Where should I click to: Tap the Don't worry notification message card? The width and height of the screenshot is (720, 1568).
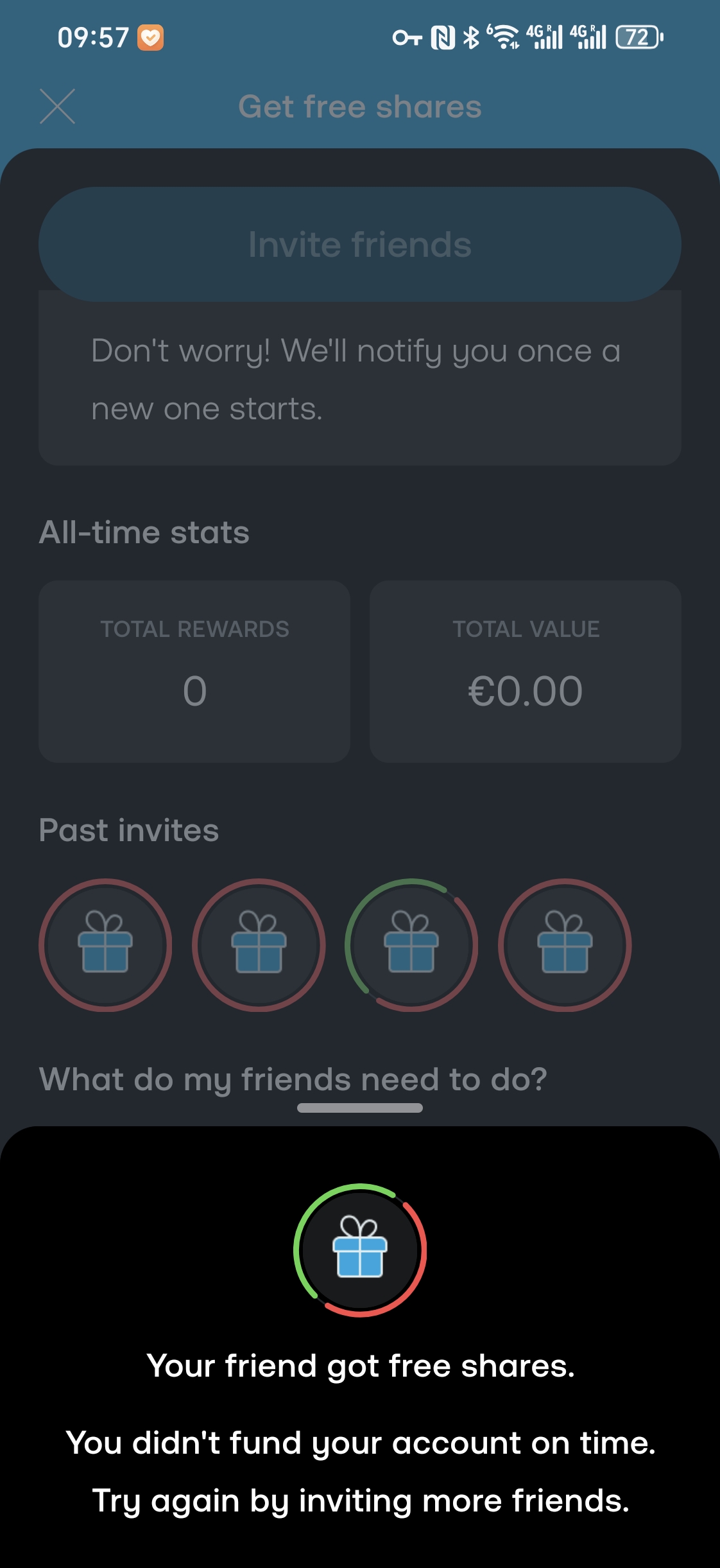pos(360,379)
